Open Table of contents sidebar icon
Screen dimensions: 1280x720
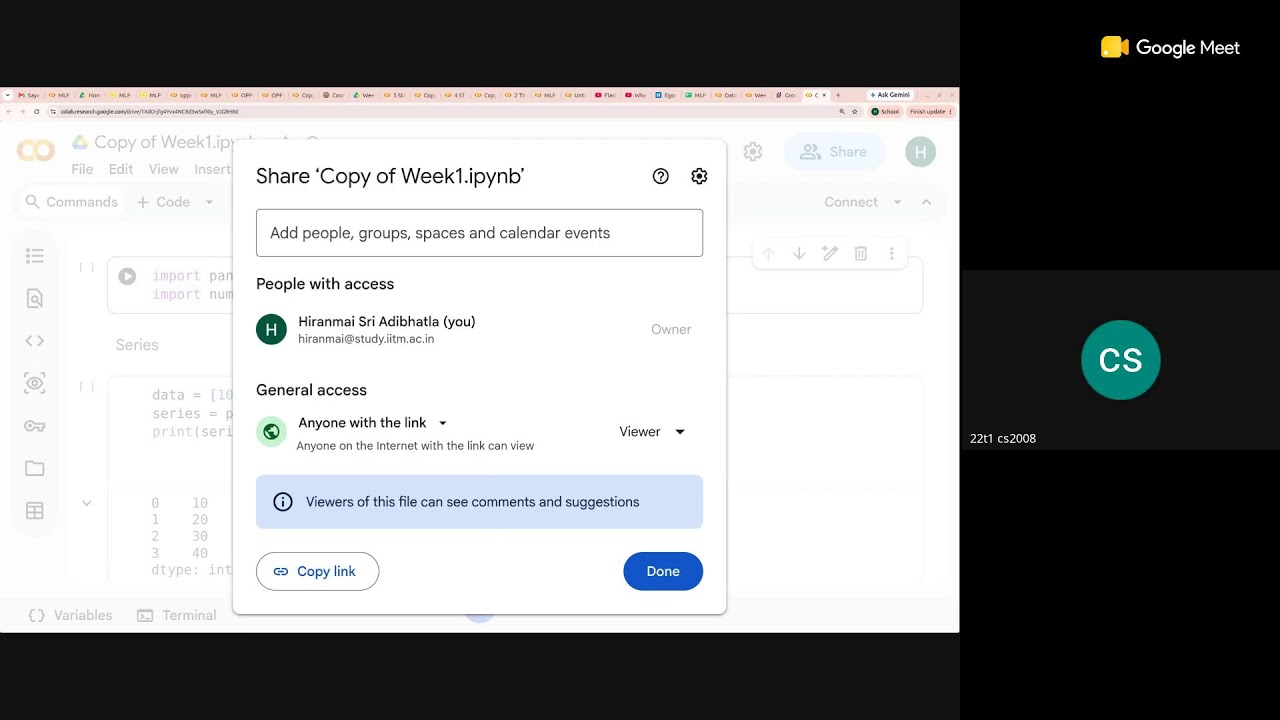(x=35, y=256)
